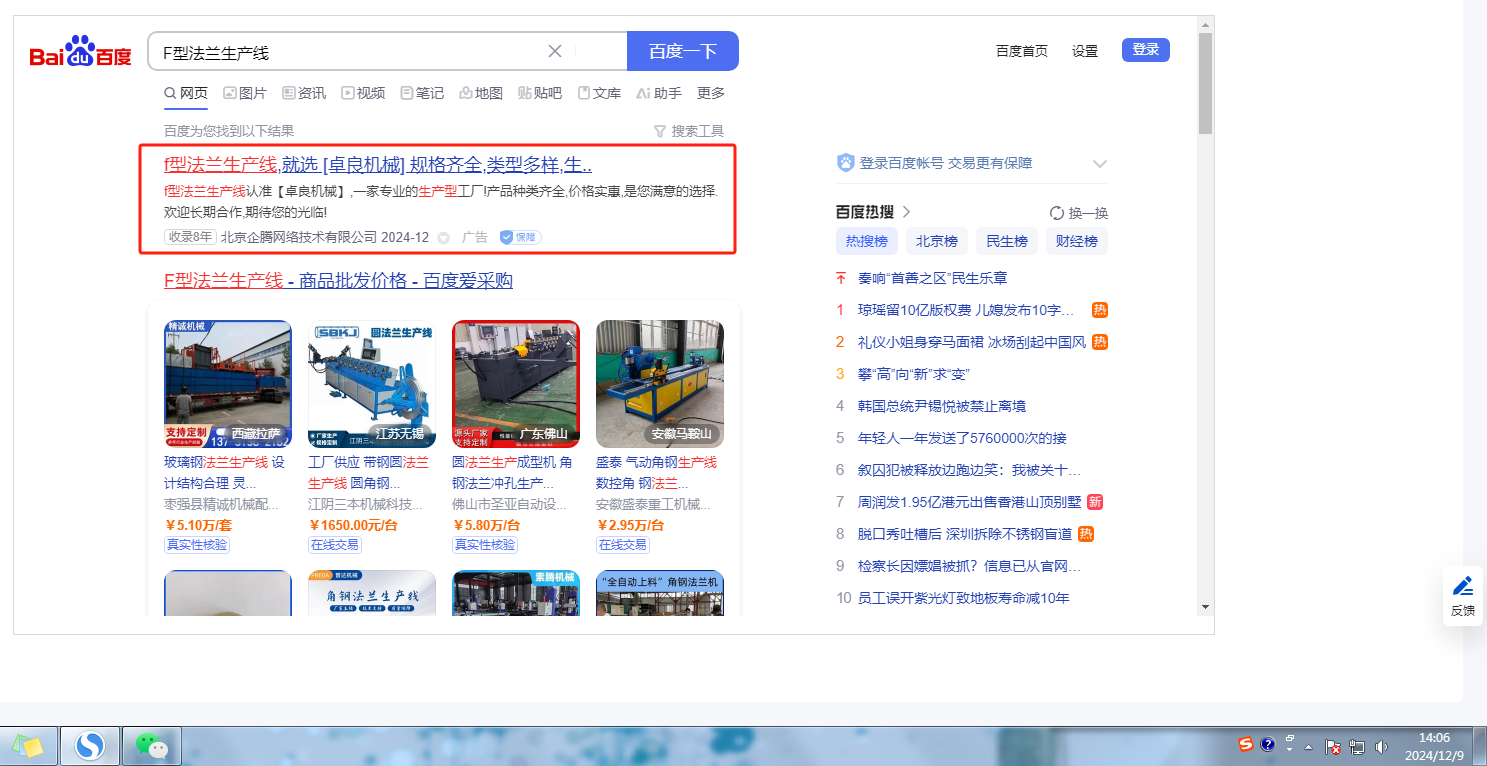
Task: Refresh hot searches with 换一换
Action: (x=1079, y=213)
